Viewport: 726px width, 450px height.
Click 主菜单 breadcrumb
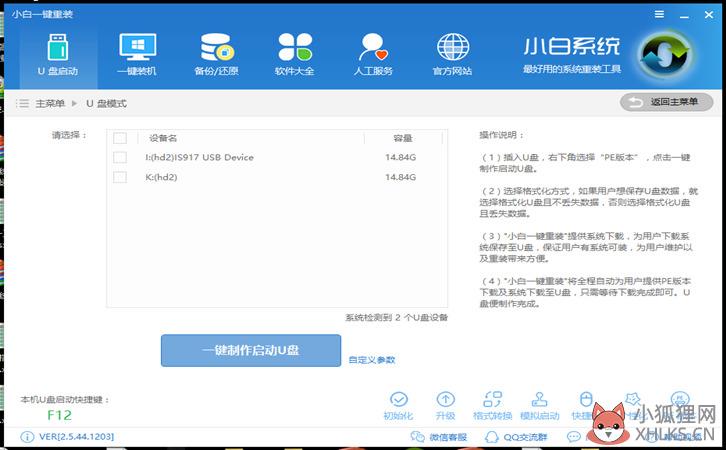click(50, 103)
